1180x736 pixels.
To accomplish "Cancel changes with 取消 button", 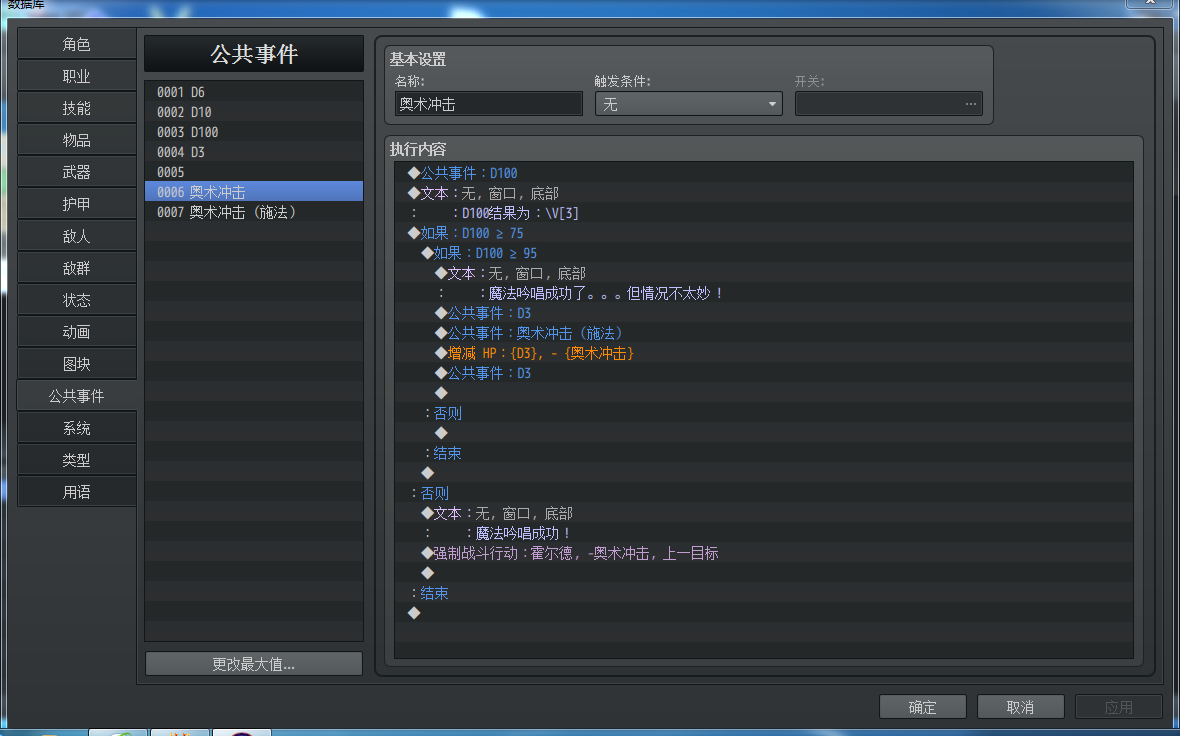I will coord(1020,707).
